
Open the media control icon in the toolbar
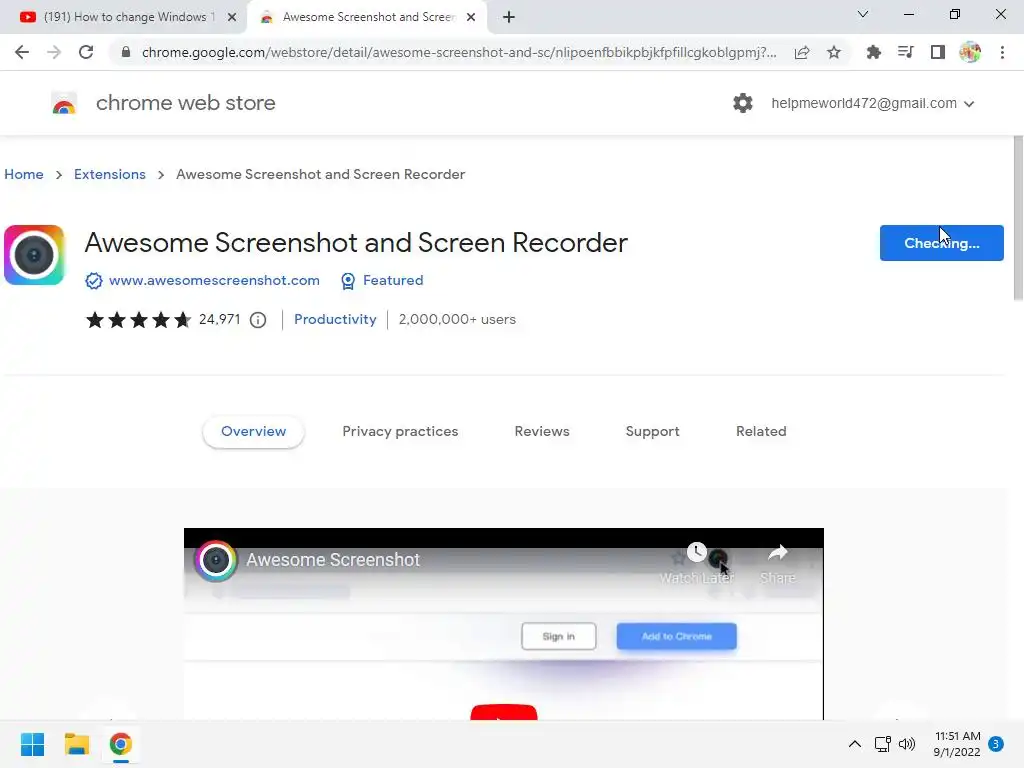point(905,52)
